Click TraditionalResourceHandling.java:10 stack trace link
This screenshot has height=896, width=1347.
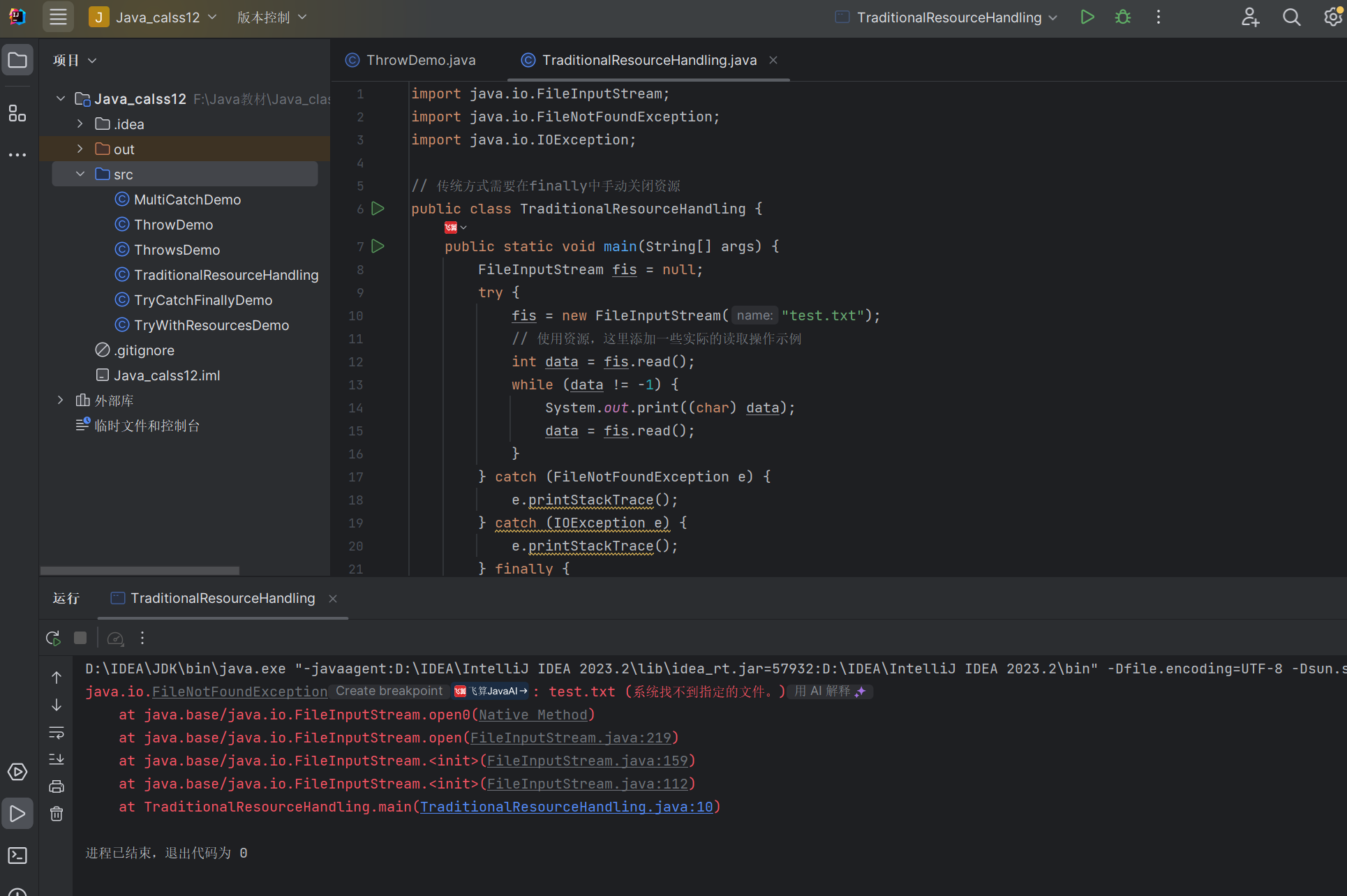tap(566, 807)
